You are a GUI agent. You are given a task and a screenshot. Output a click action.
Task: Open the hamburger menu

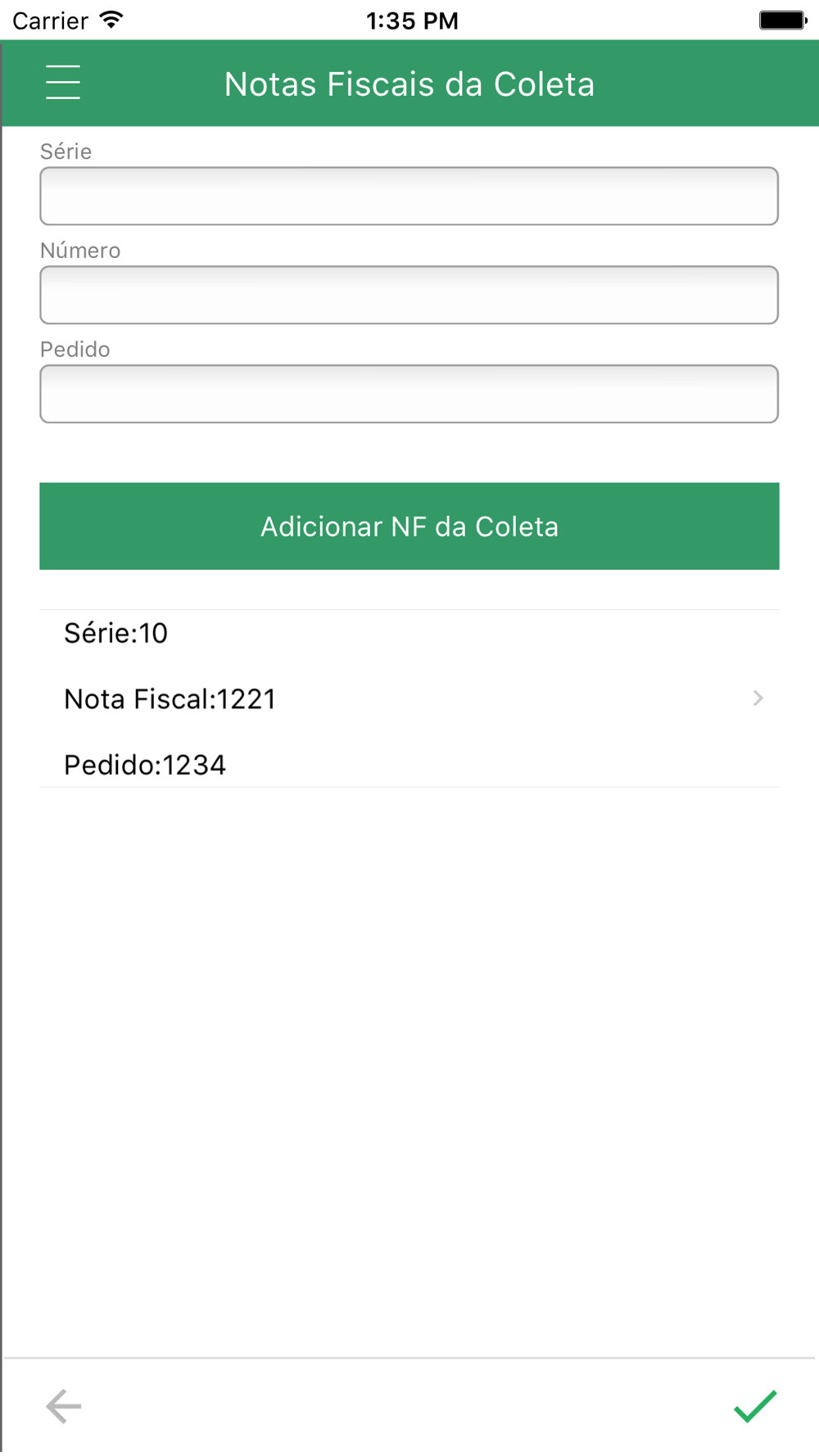tap(63, 83)
